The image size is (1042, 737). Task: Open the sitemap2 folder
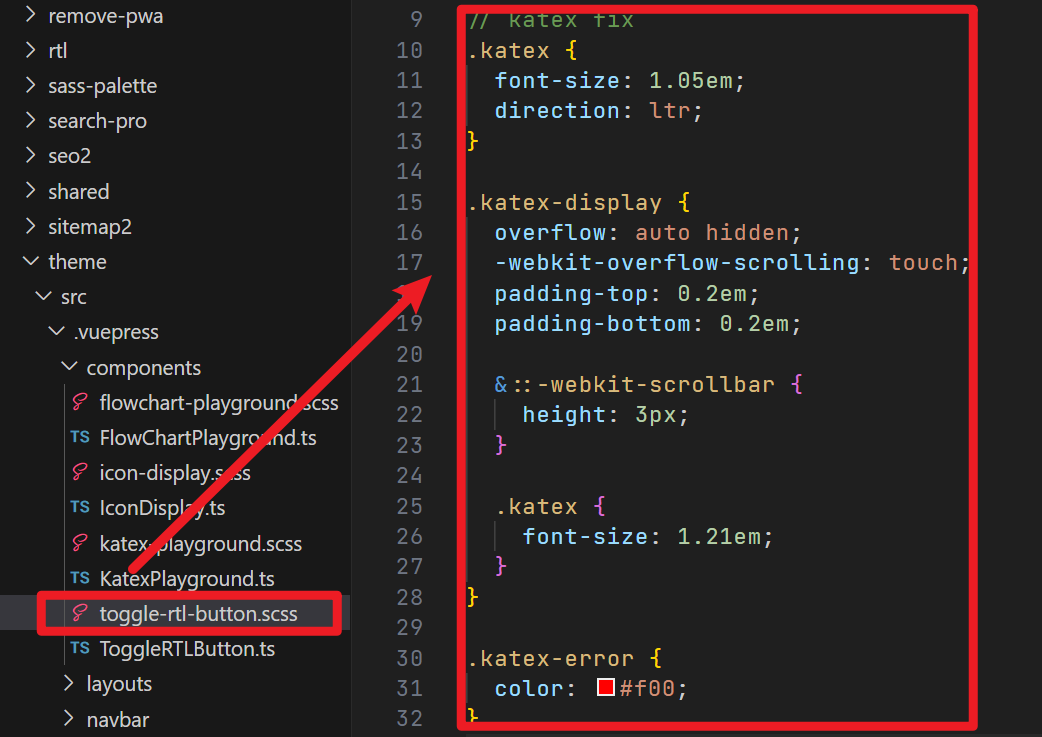[x=90, y=227]
